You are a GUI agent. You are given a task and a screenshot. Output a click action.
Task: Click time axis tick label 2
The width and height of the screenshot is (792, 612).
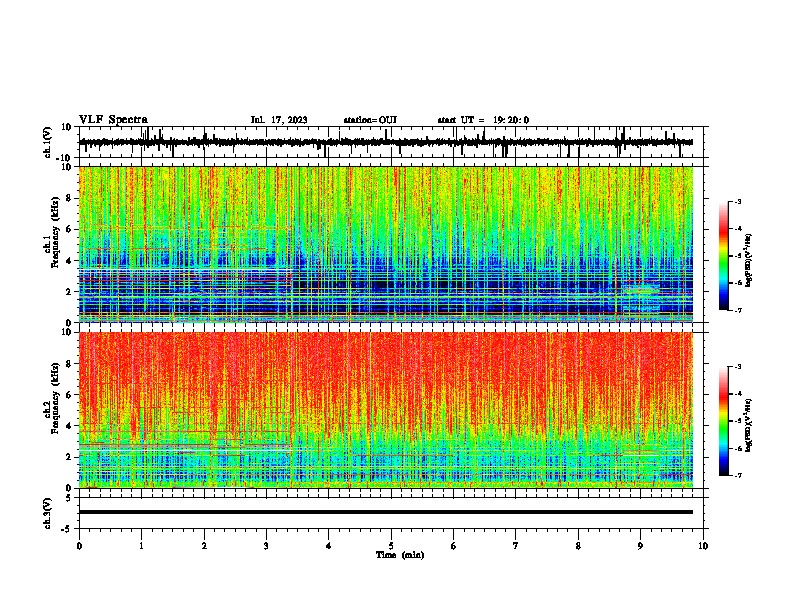click(x=204, y=546)
